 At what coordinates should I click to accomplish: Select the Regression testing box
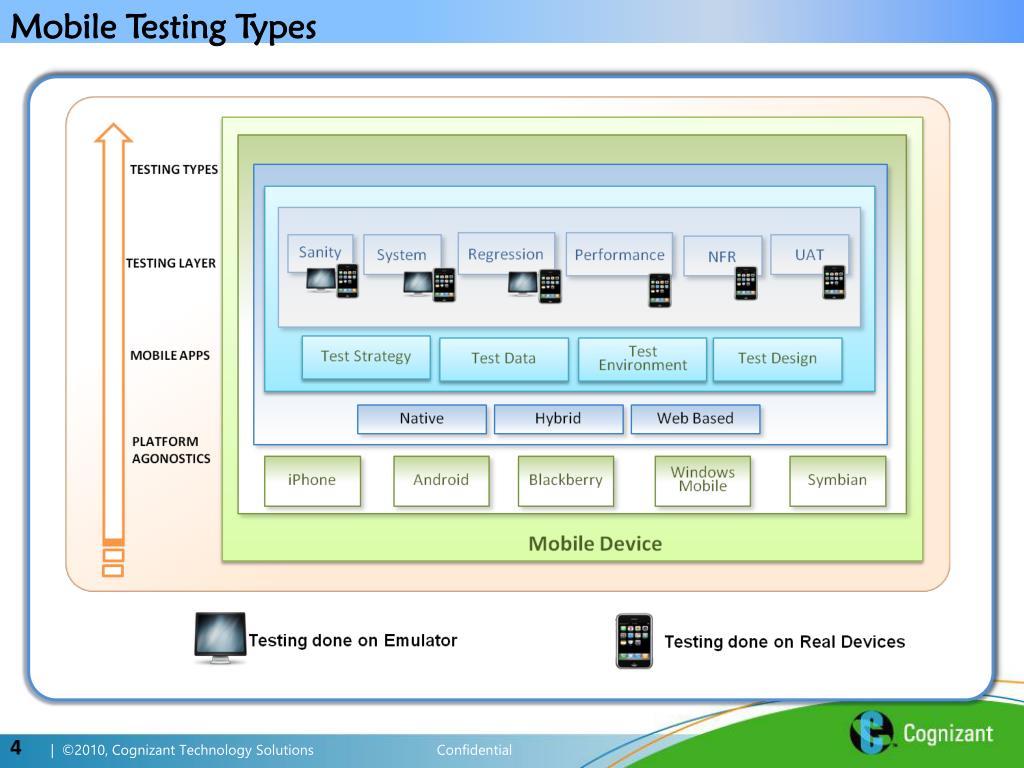[506, 253]
